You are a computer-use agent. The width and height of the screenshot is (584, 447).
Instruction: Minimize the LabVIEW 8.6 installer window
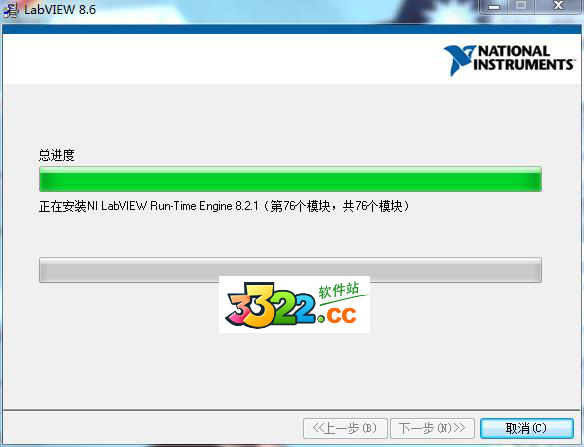click(494, 6)
